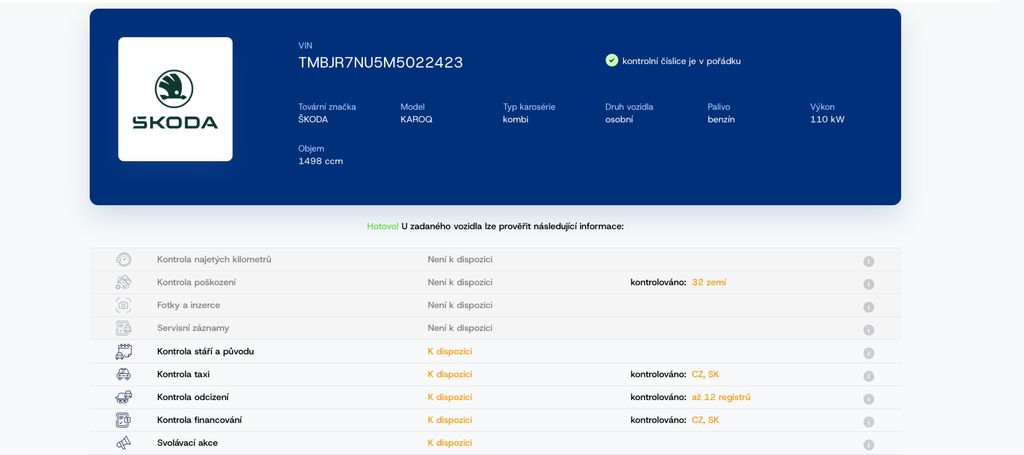1024x455 pixels.
Task: Open info icon for Fotky a inzerce row
Action: (x=869, y=307)
